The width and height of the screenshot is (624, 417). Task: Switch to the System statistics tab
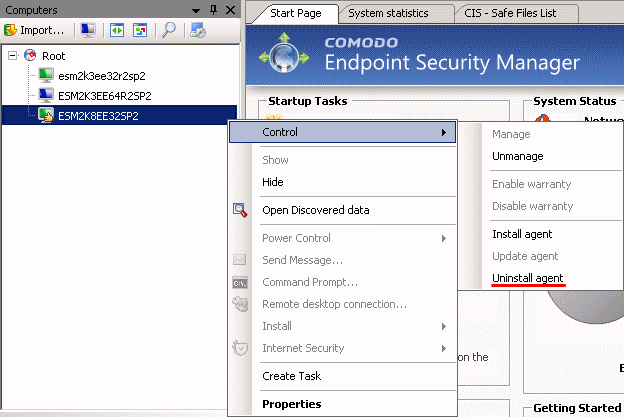click(x=388, y=13)
